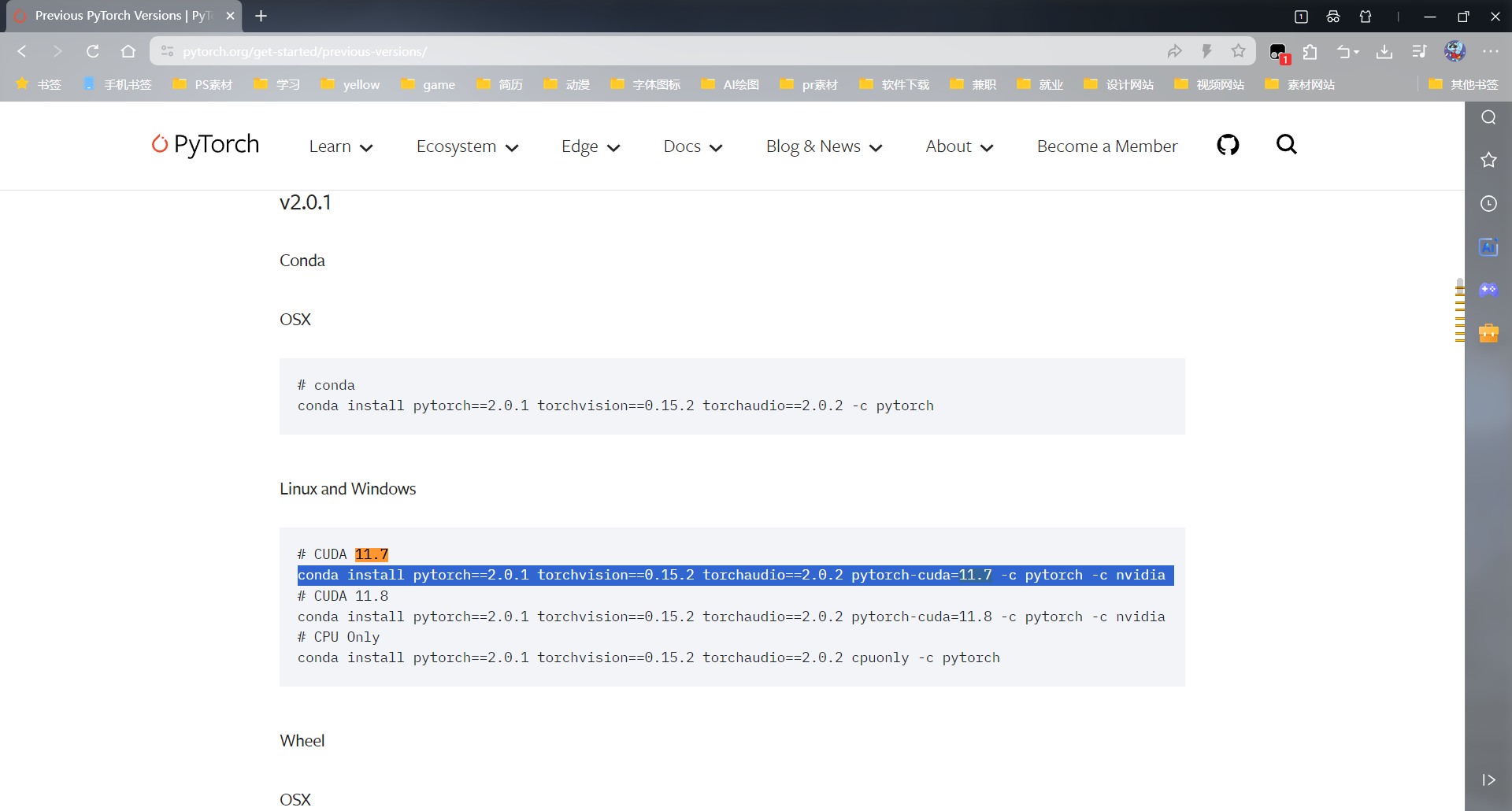Click the lightning speed-mode icon
The width and height of the screenshot is (1512, 811).
click(x=1206, y=51)
